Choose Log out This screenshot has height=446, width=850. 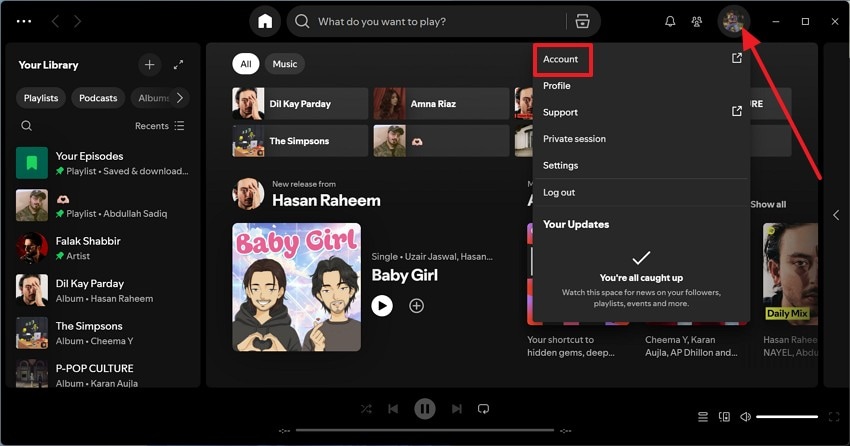640,192
